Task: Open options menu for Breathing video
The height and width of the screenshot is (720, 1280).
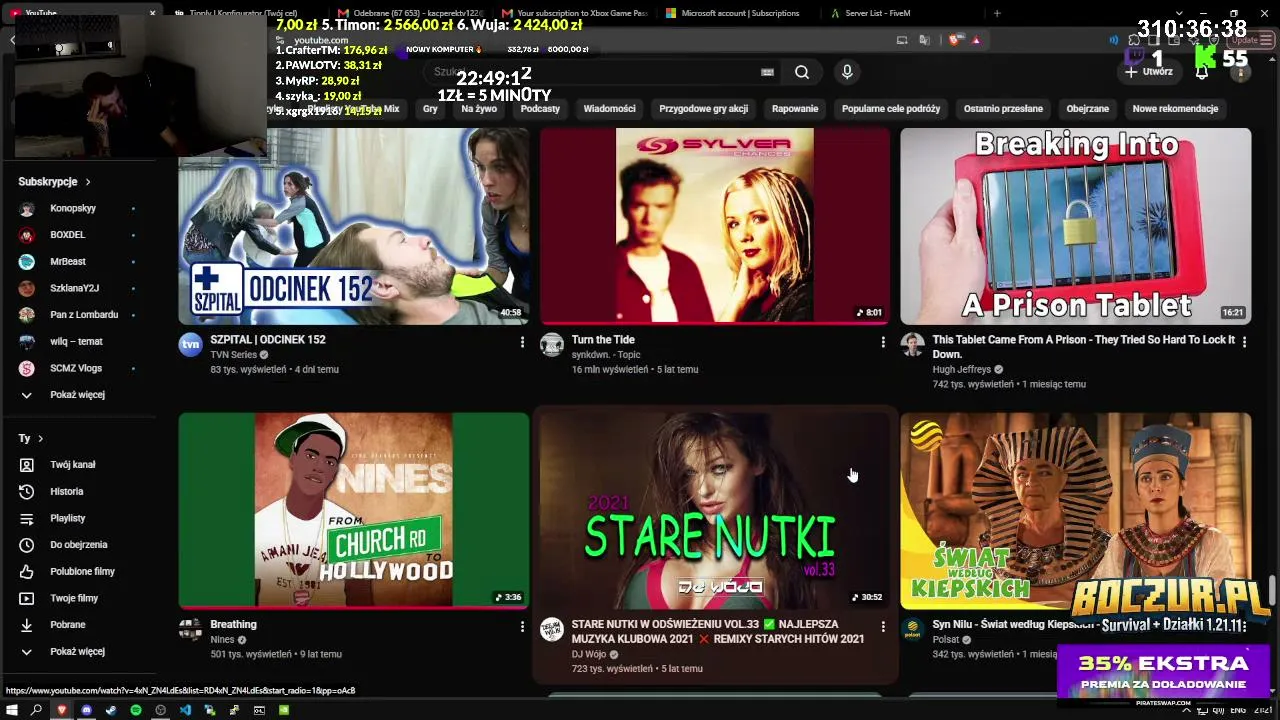Action: [x=522, y=627]
